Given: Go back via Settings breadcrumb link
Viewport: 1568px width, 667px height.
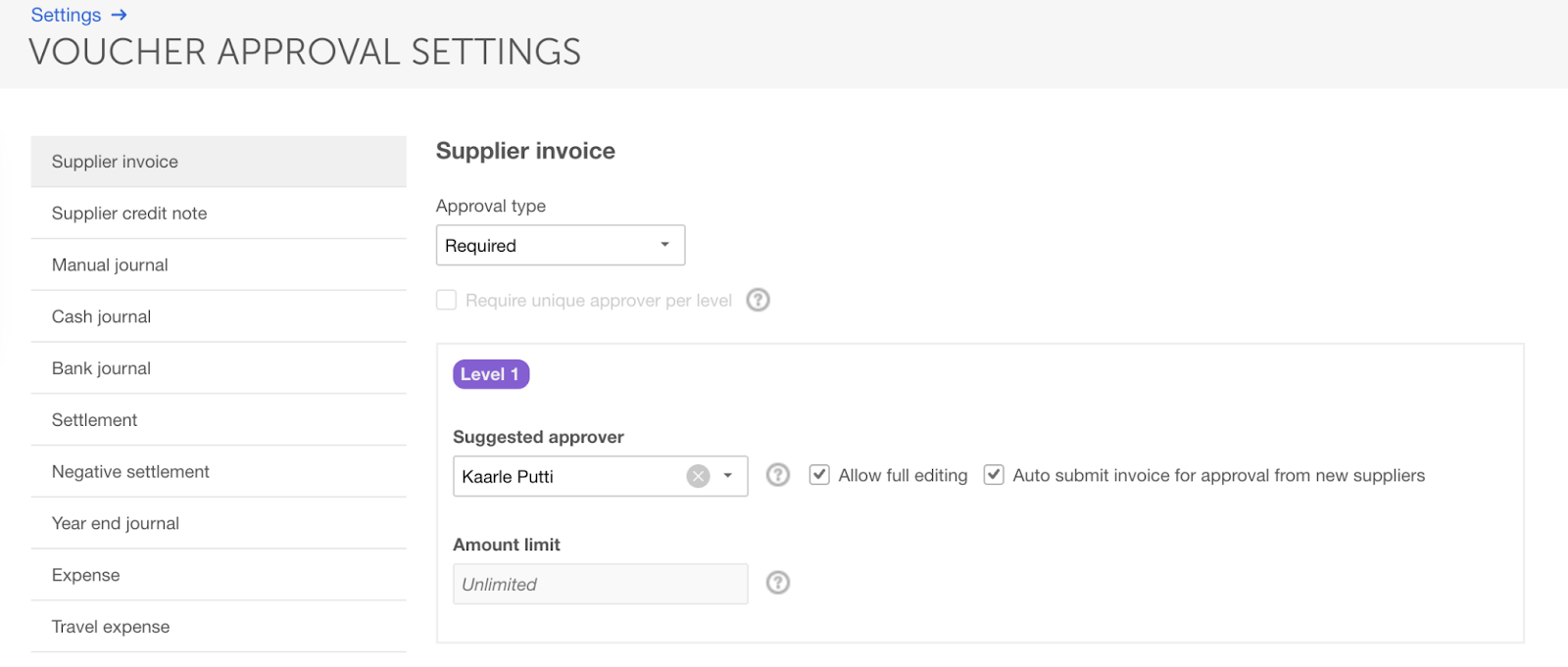Looking at the screenshot, I should coord(66,15).
